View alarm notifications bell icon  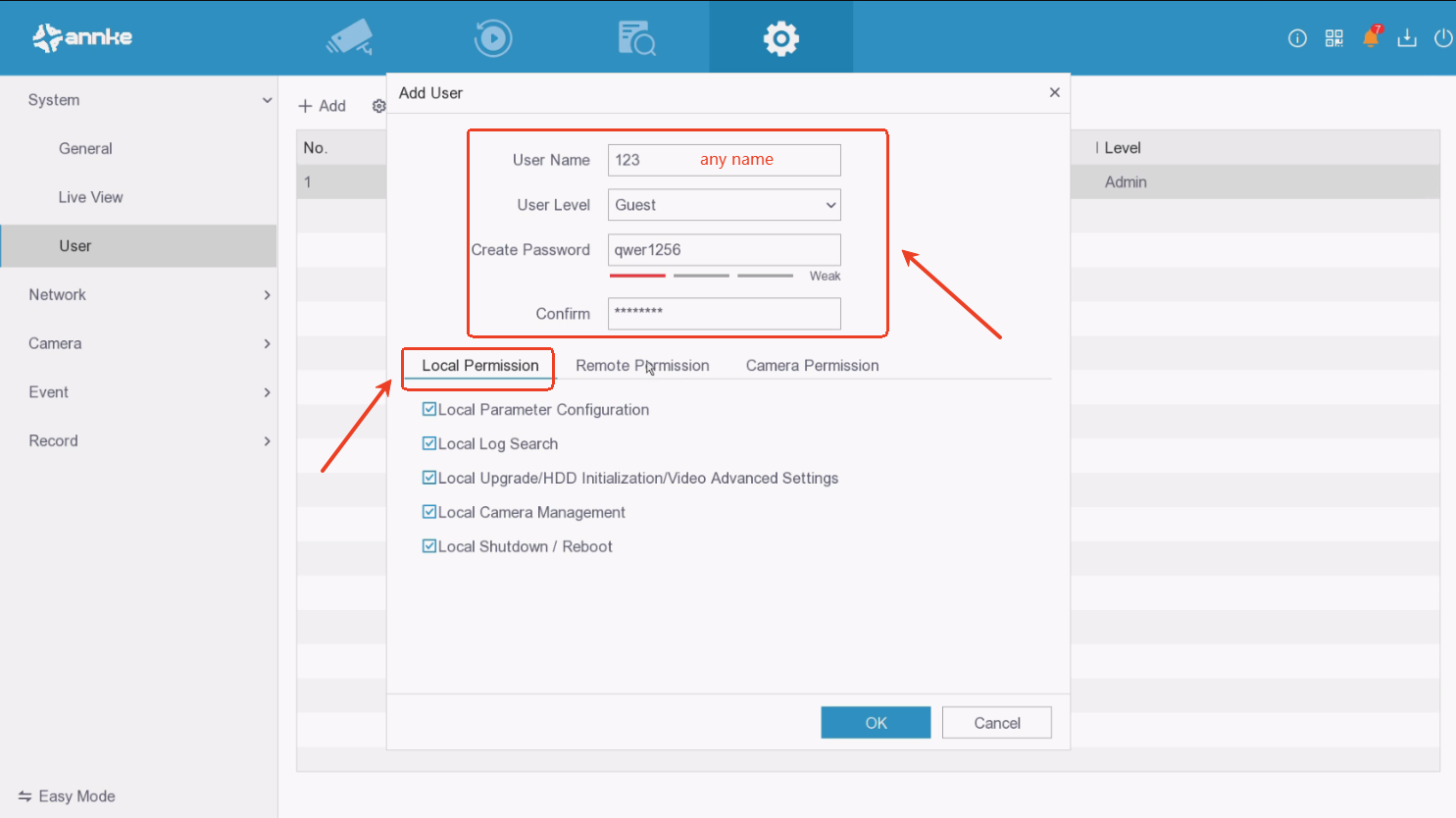click(x=1371, y=38)
